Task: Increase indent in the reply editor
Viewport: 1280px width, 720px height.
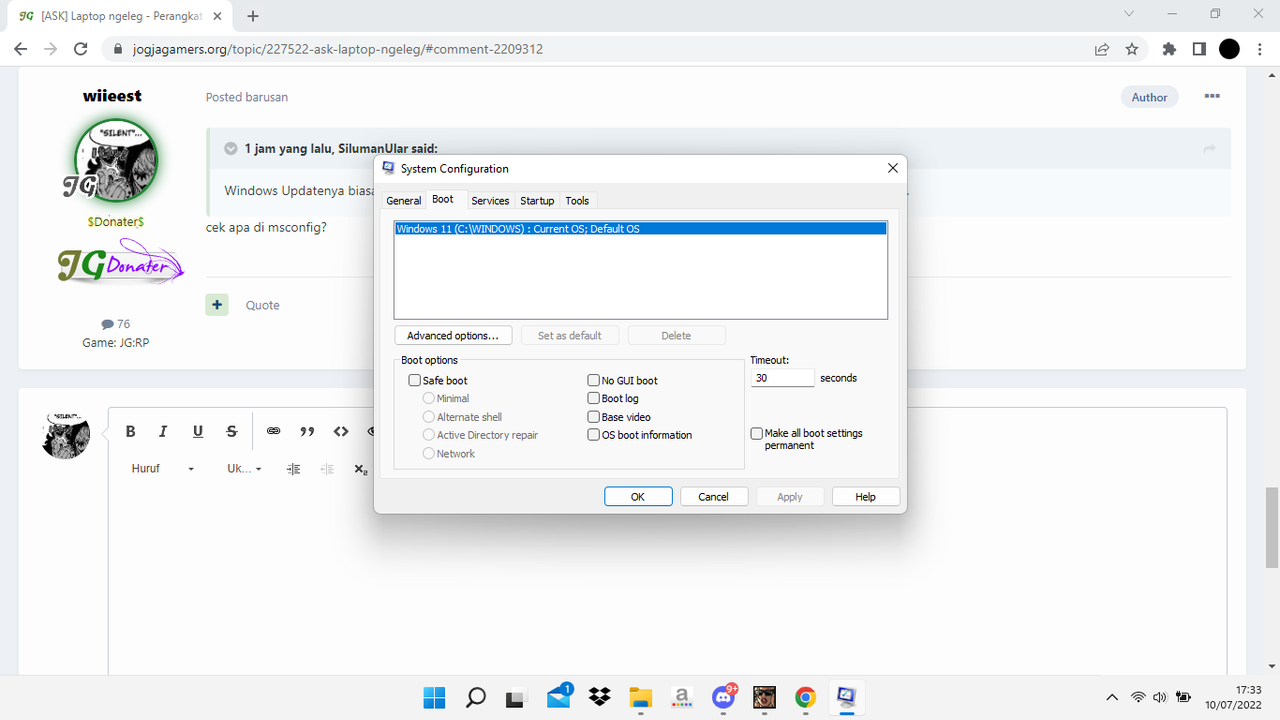Action: click(293, 468)
